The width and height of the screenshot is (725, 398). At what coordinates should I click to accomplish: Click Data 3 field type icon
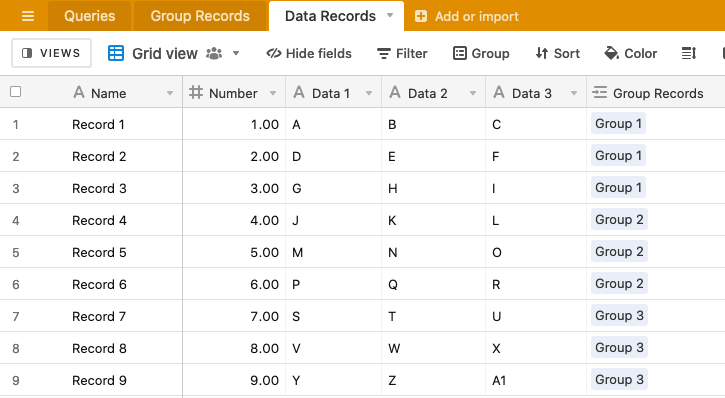tap(499, 92)
